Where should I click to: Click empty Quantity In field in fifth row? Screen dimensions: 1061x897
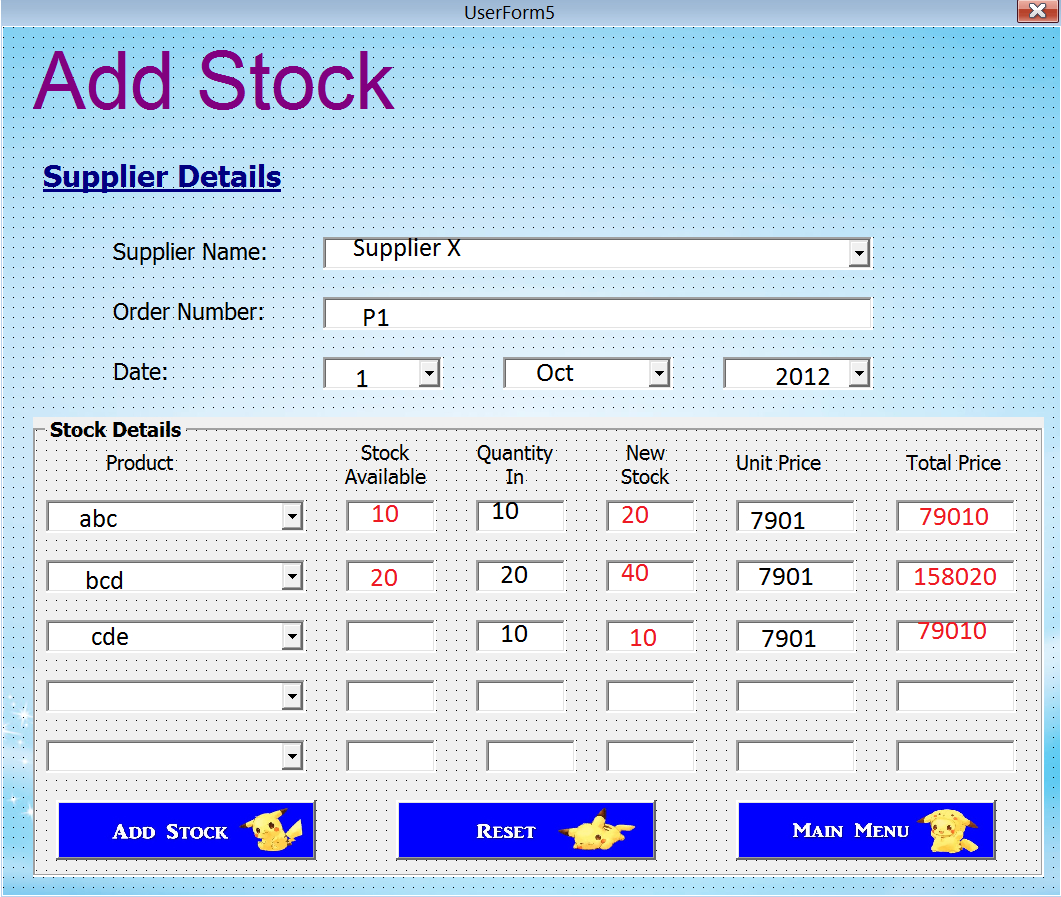530,756
